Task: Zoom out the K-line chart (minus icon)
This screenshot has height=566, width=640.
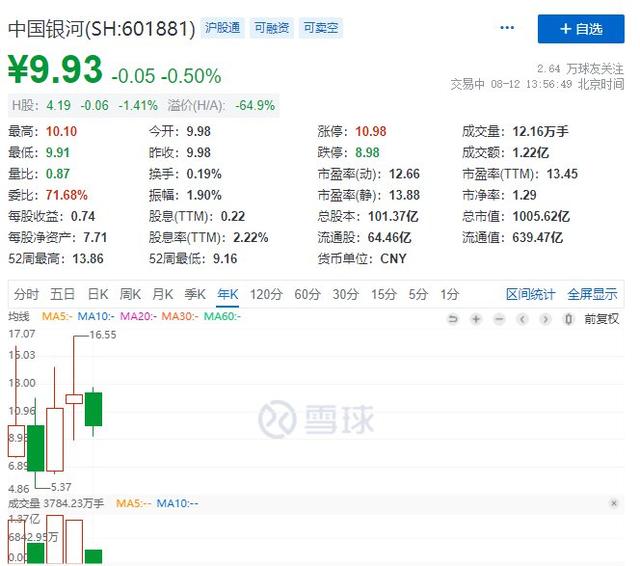Action: point(499,319)
